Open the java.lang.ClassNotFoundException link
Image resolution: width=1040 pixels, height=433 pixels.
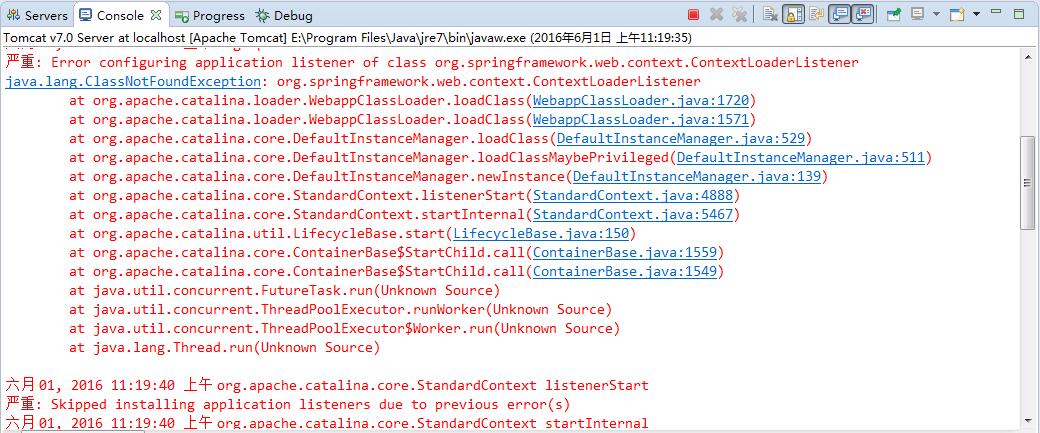pyautogui.click(x=133, y=82)
